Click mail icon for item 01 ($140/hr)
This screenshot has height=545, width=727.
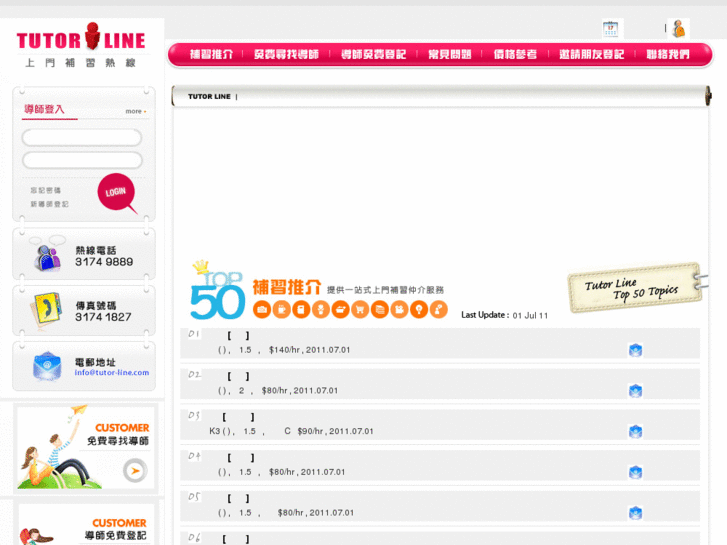coord(635,350)
